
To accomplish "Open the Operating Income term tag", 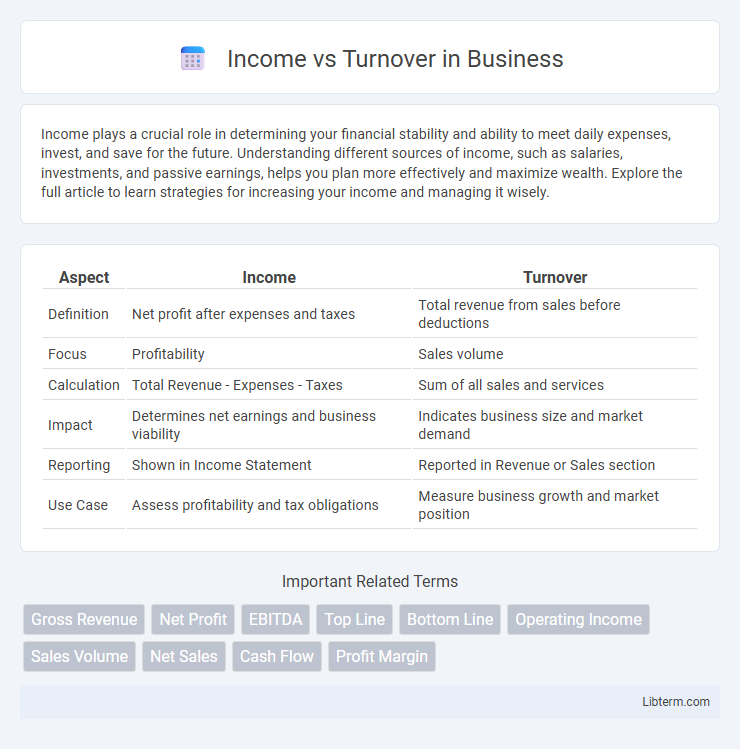I will (579, 620).
